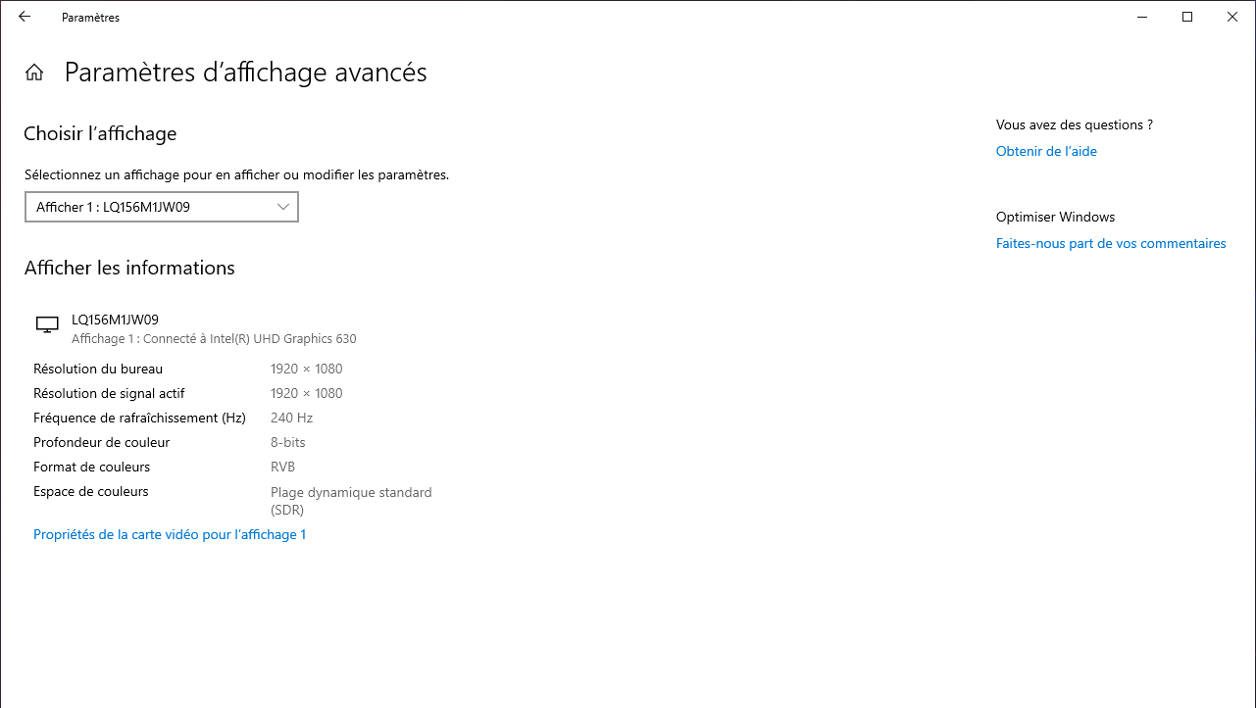
Task: Click the back arrow in the title bar
Action: 25,17
